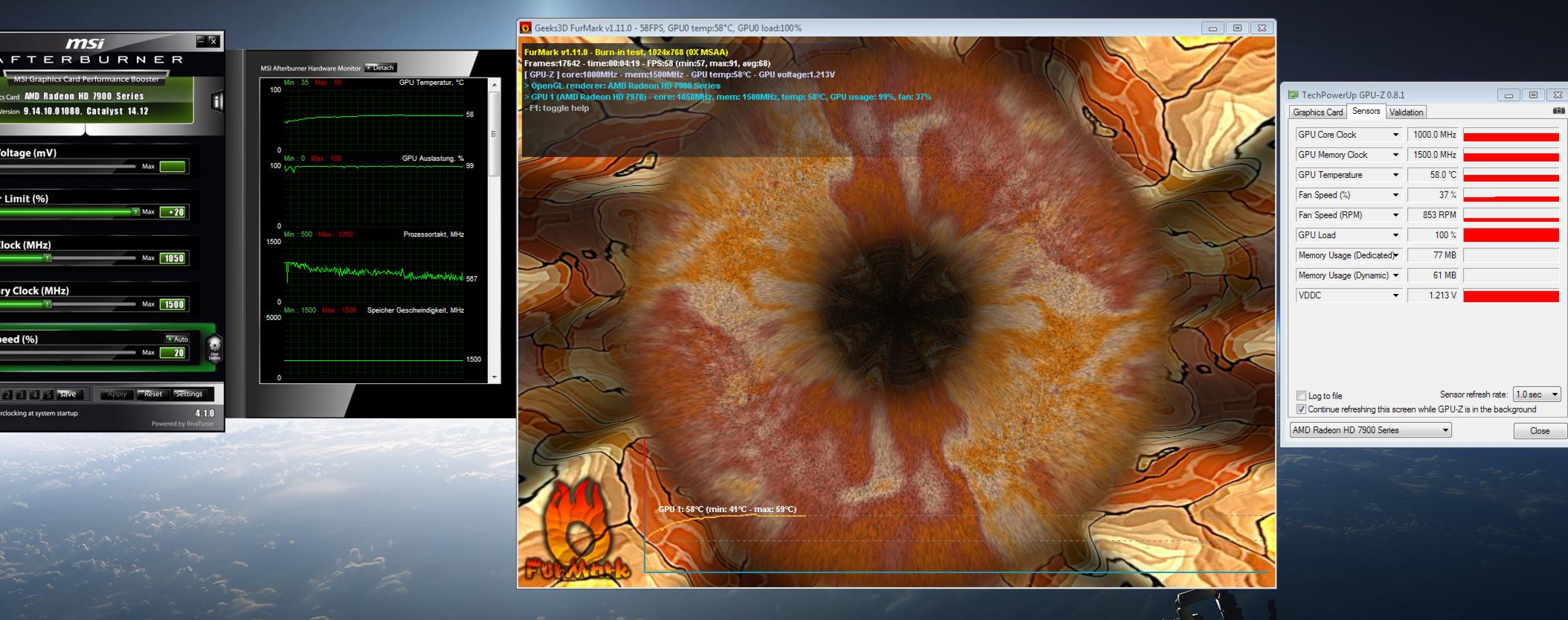The image size is (1568, 620).
Task: Click the Apply button in Afterburner
Action: pos(118,394)
